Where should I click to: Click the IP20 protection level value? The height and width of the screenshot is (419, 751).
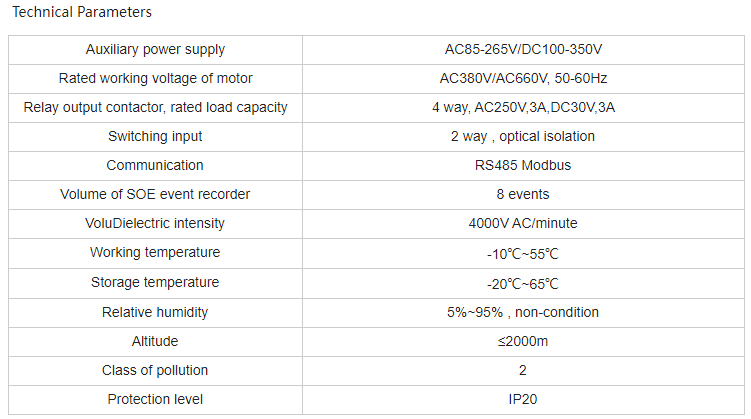pos(523,399)
